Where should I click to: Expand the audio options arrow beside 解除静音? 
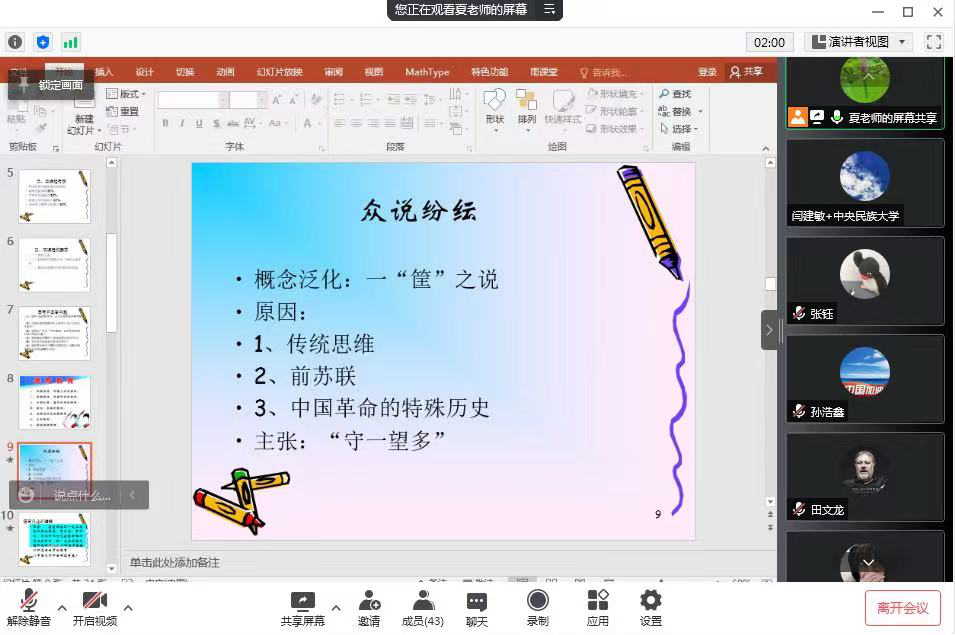[x=62, y=606]
